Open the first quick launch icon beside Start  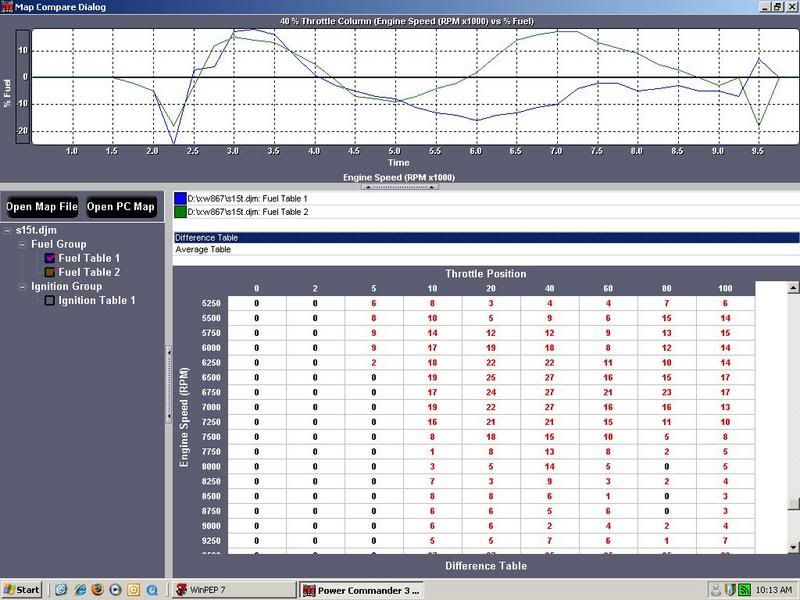coord(61,590)
